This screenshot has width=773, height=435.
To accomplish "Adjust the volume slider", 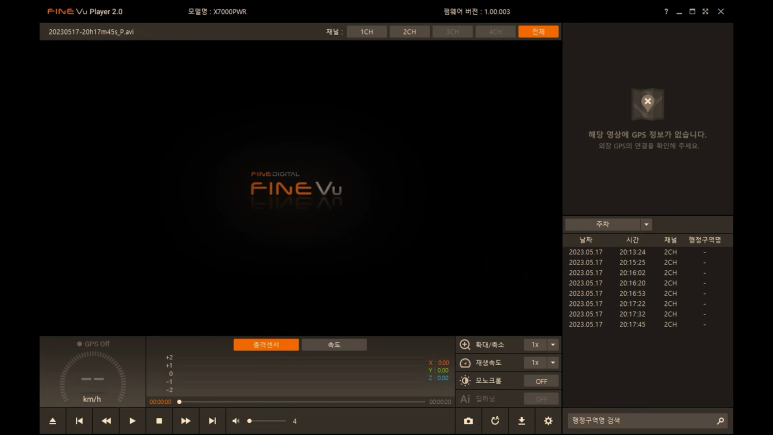I will (x=267, y=421).
